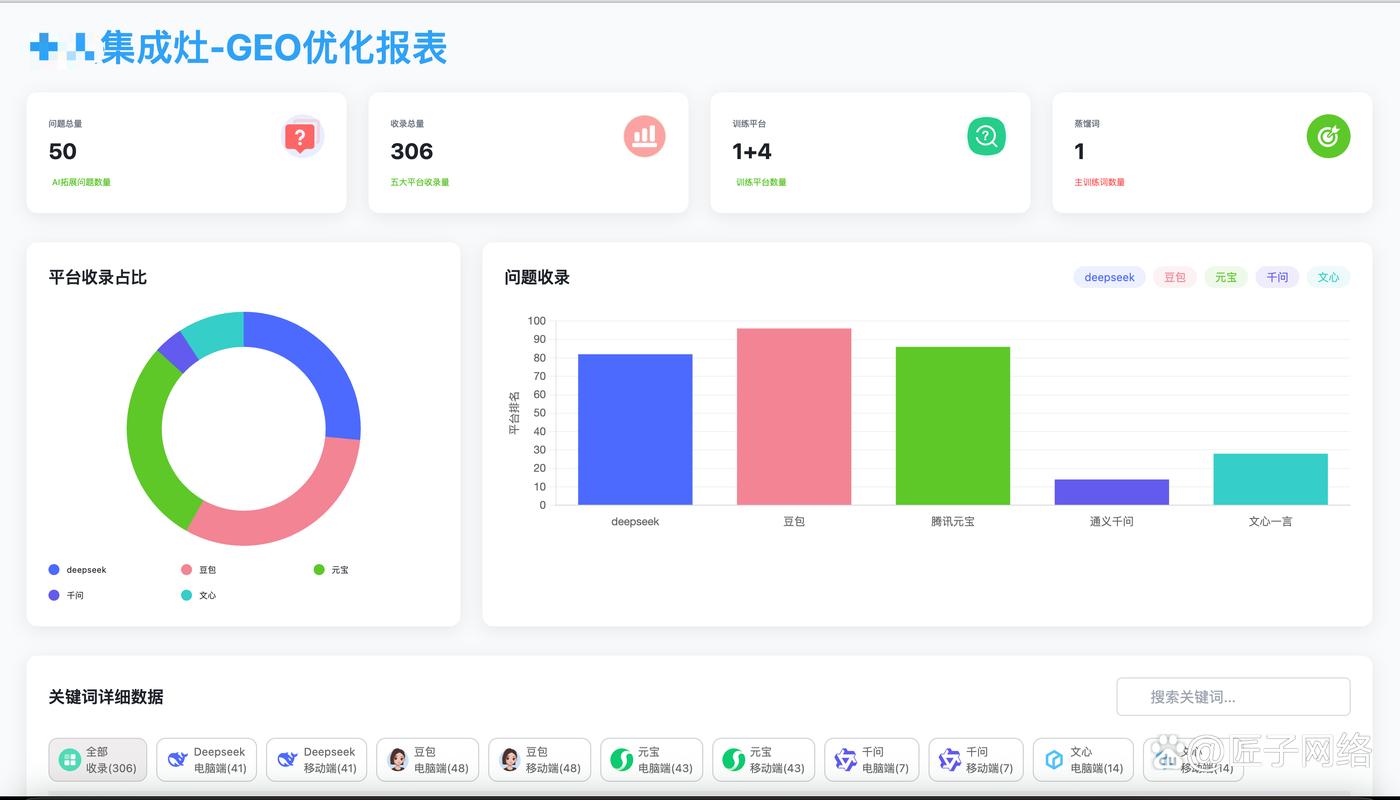
Task: Click the value 1+4 under 训练平台
Action: click(752, 151)
